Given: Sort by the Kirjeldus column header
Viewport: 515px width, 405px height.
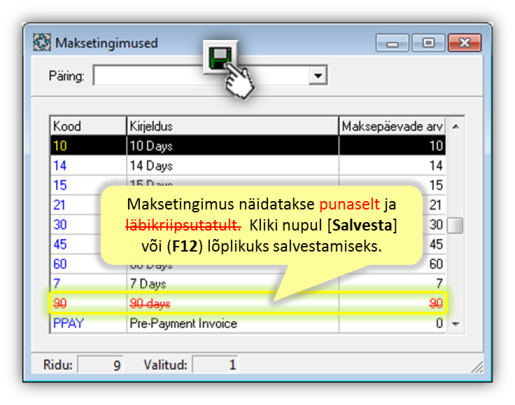Looking at the screenshot, I should coord(232,126).
